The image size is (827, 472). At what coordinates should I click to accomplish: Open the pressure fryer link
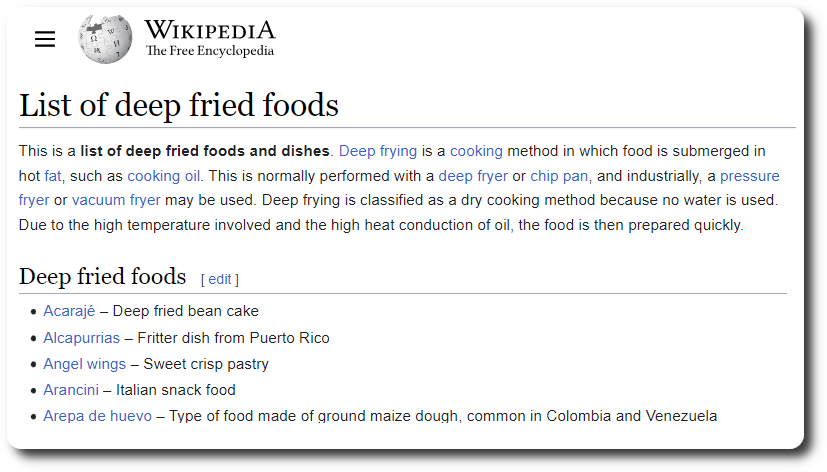coord(749,175)
